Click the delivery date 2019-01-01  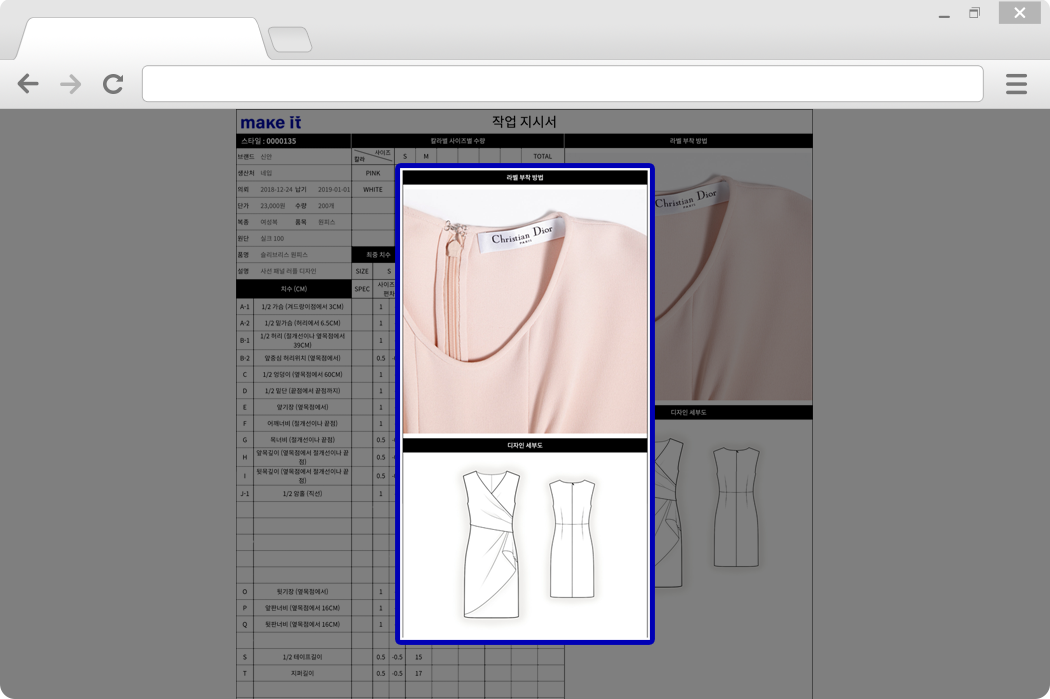[333, 189]
